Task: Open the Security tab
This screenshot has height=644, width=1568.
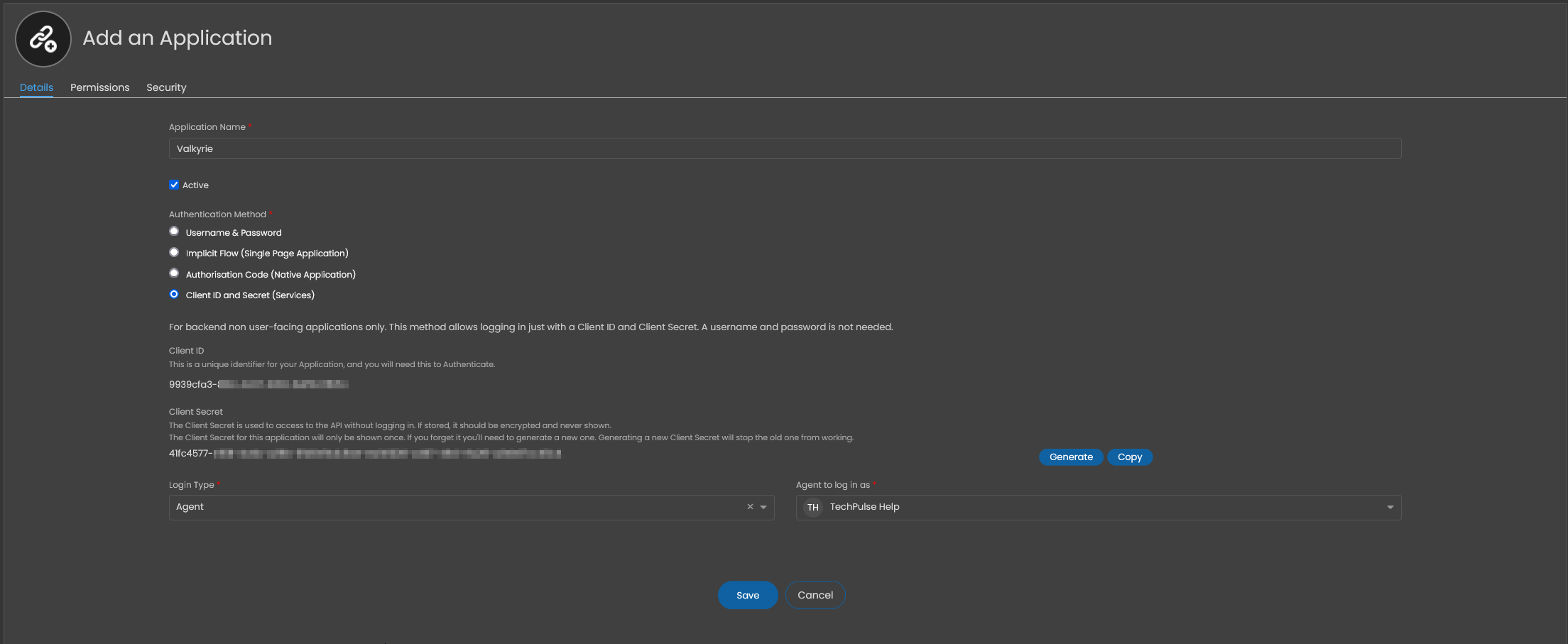Action: [166, 87]
